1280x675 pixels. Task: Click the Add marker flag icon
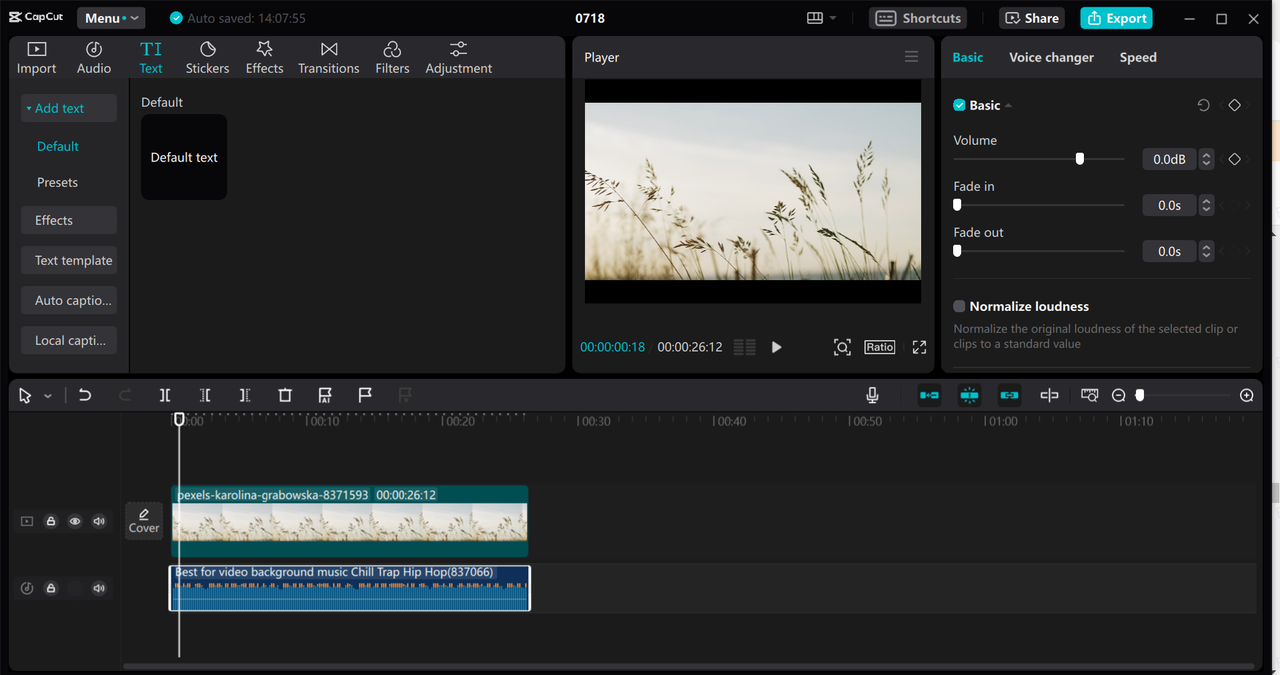coord(365,396)
